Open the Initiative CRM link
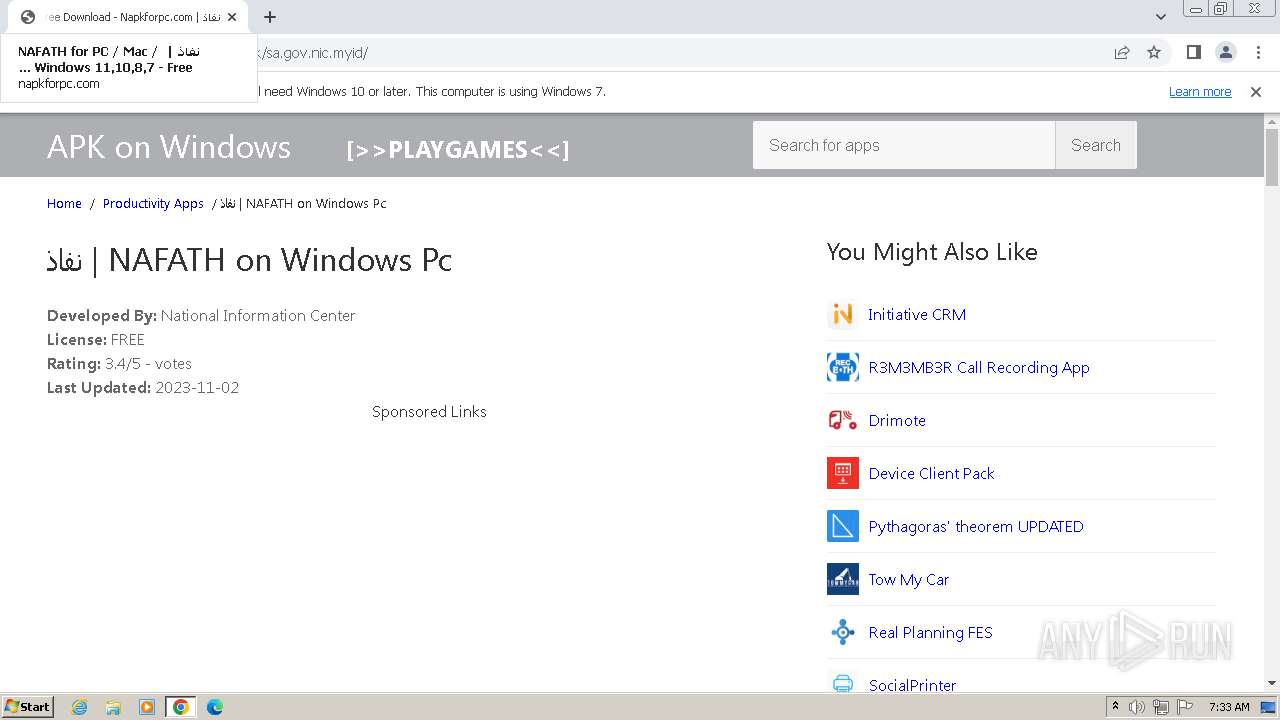The height and width of the screenshot is (720, 1280). point(917,314)
